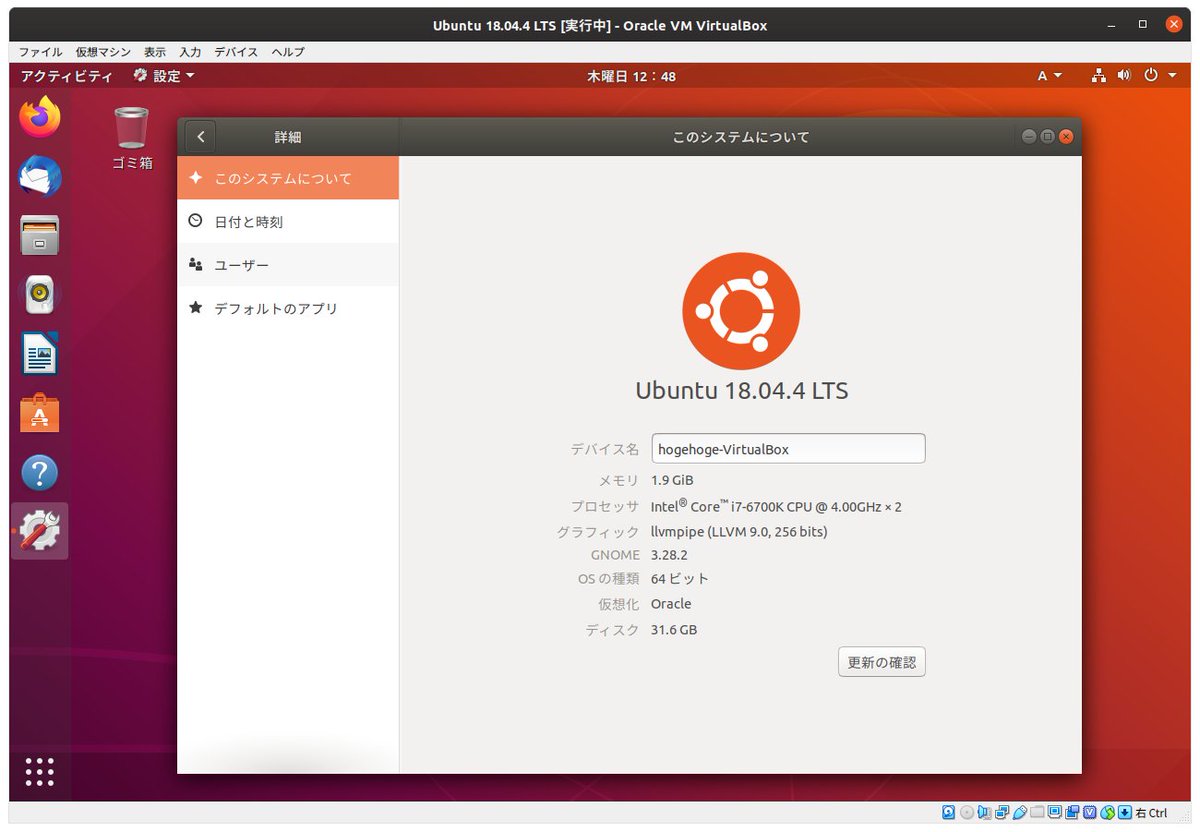Click the GNOME version 3.28.2
This screenshot has width=1200, height=832.
[669, 555]
